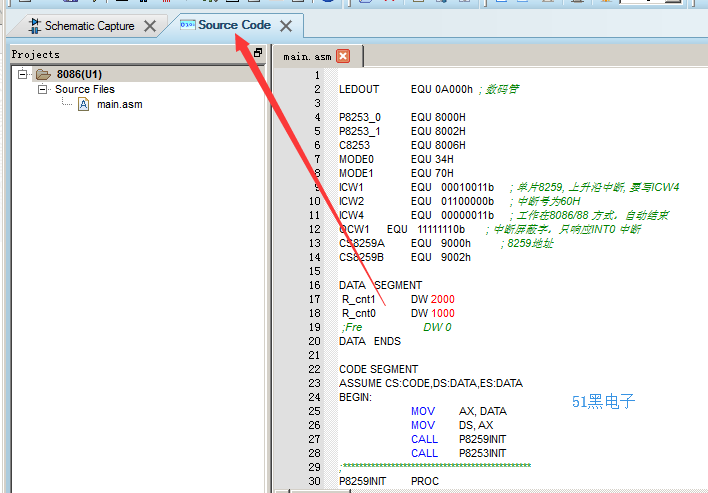Click line number 1 in the gutter
Screen dimensions: 708x493
pyautogui.click(x=317, y=75)
